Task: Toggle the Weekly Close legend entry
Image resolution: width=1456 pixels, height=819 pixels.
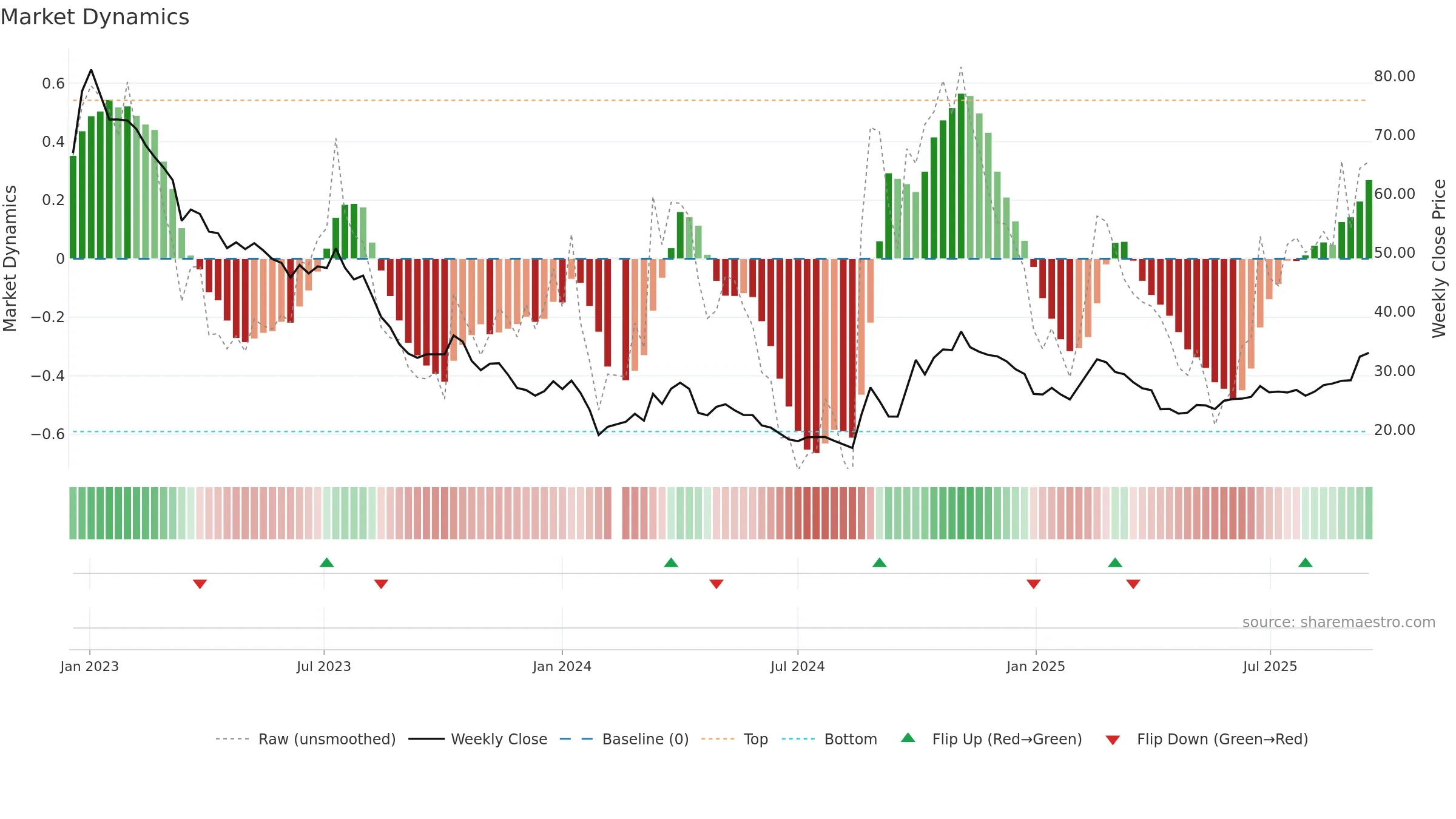Action: [478, 739]
